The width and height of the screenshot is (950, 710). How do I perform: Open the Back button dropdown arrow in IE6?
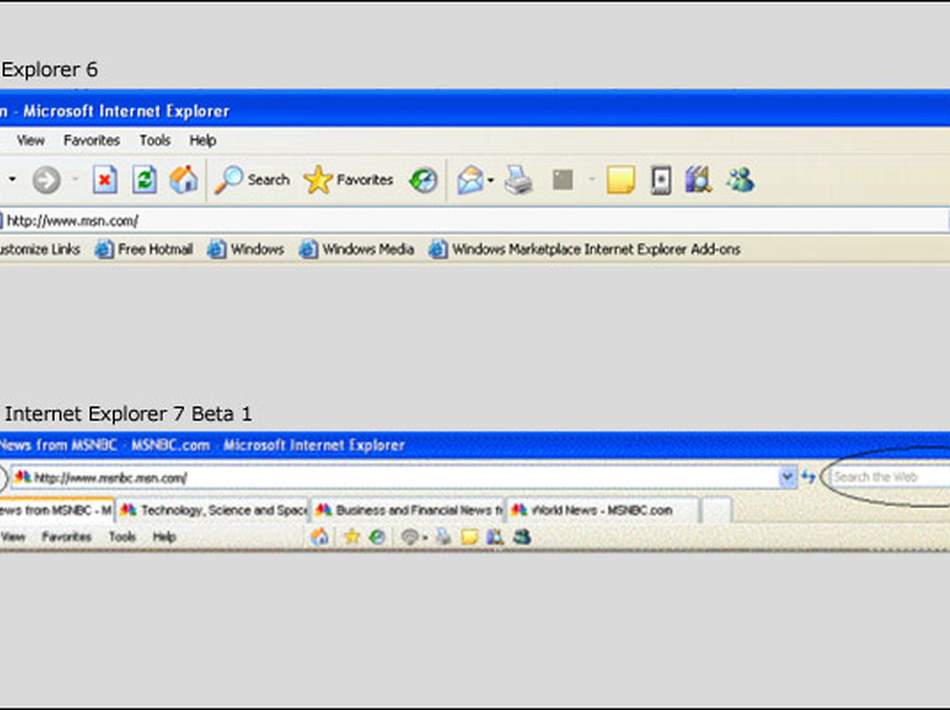point(12,179)
